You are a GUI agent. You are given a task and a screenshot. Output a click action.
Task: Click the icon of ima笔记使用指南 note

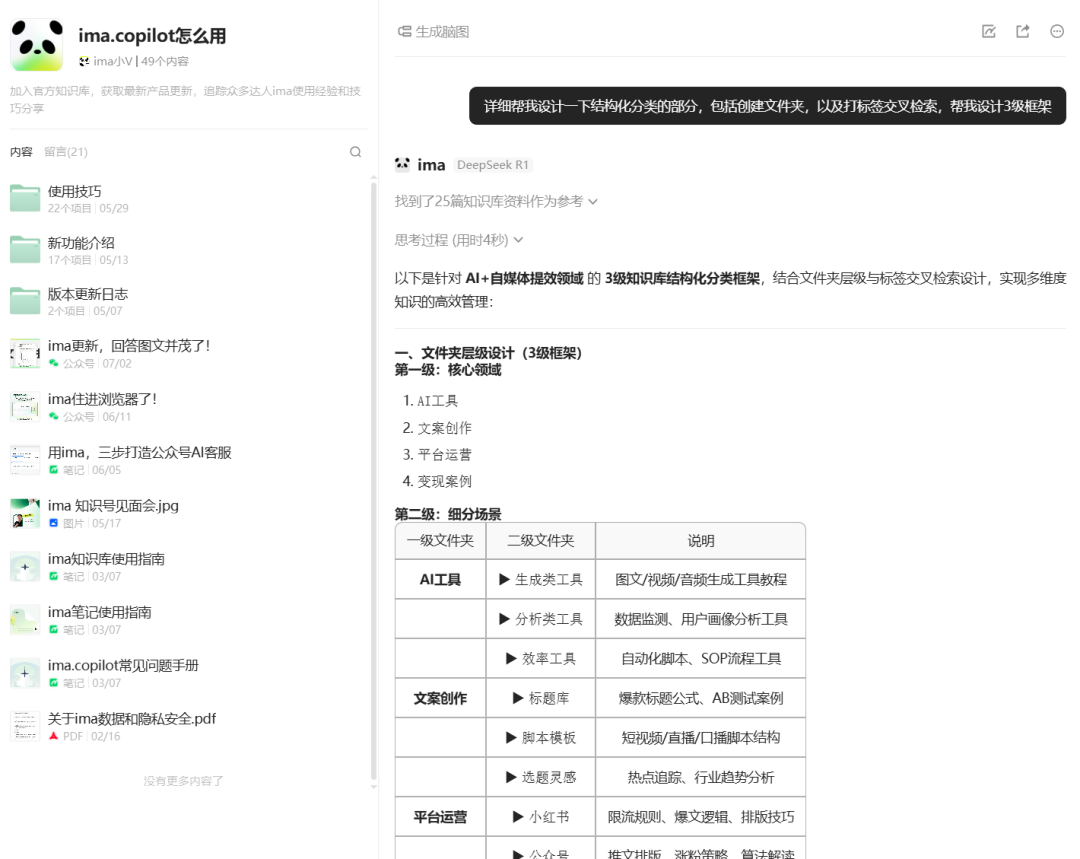25,620
